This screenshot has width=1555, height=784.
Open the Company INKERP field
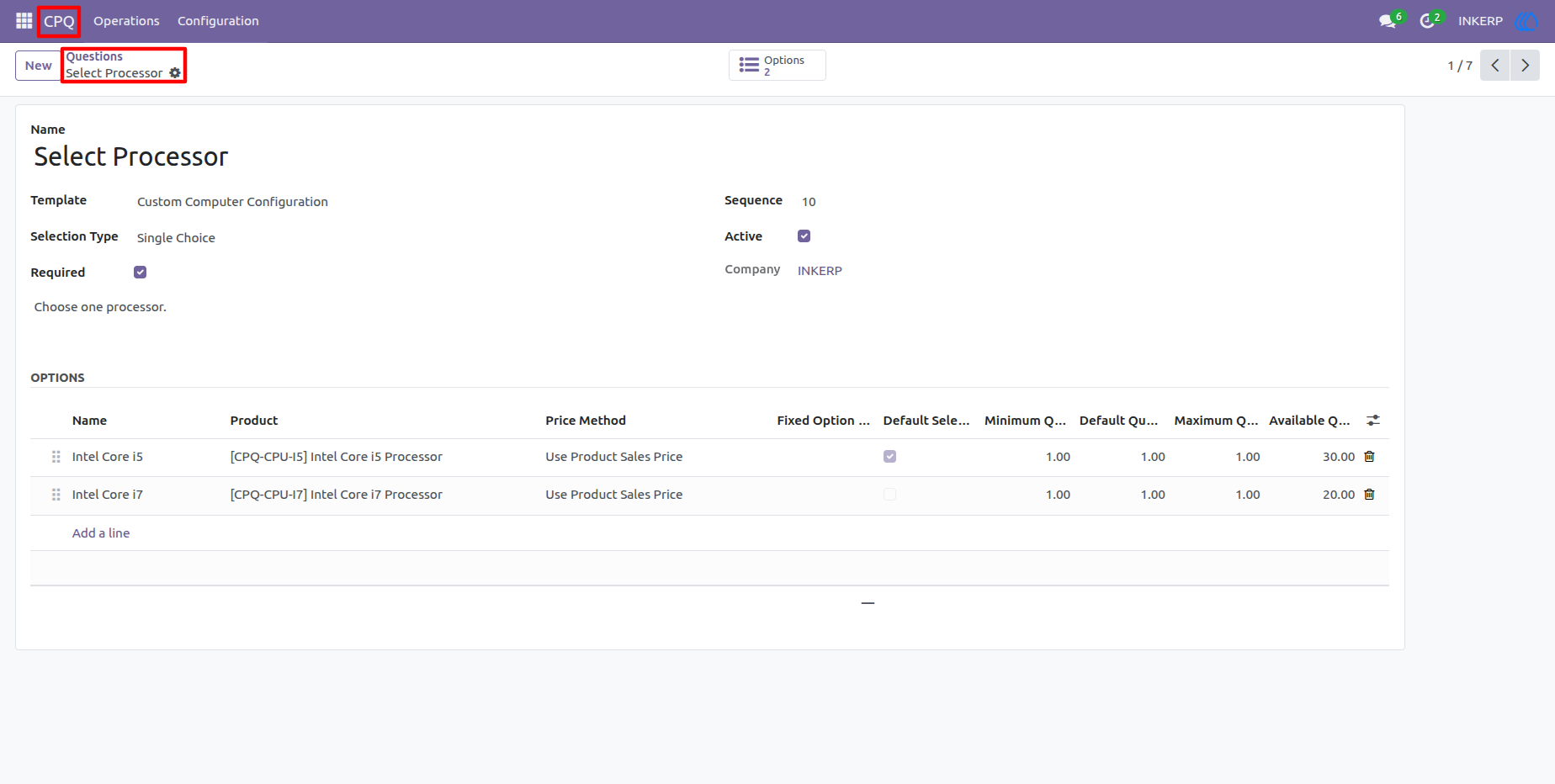(x=820, y=271)
